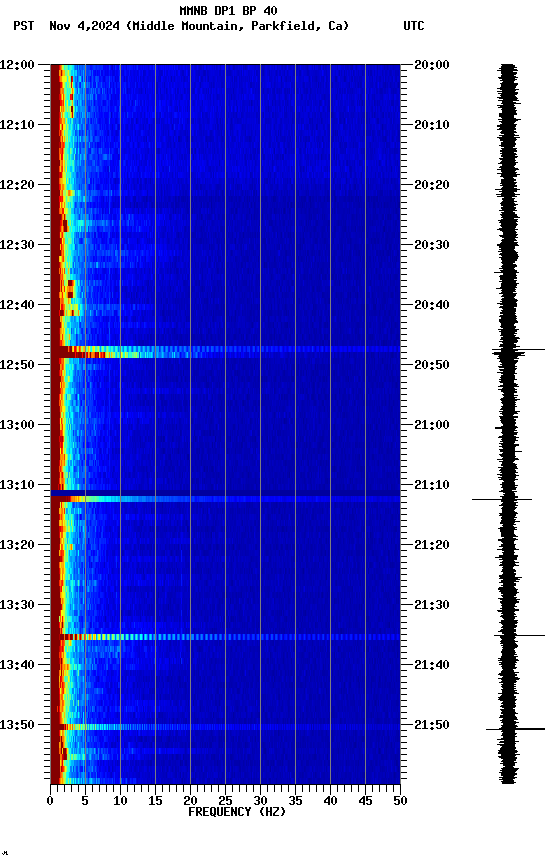This screenshot has width=552, height=864.
Task: Click the title text MMNB DP1 BP 40
Action: (x=228, y=10)
